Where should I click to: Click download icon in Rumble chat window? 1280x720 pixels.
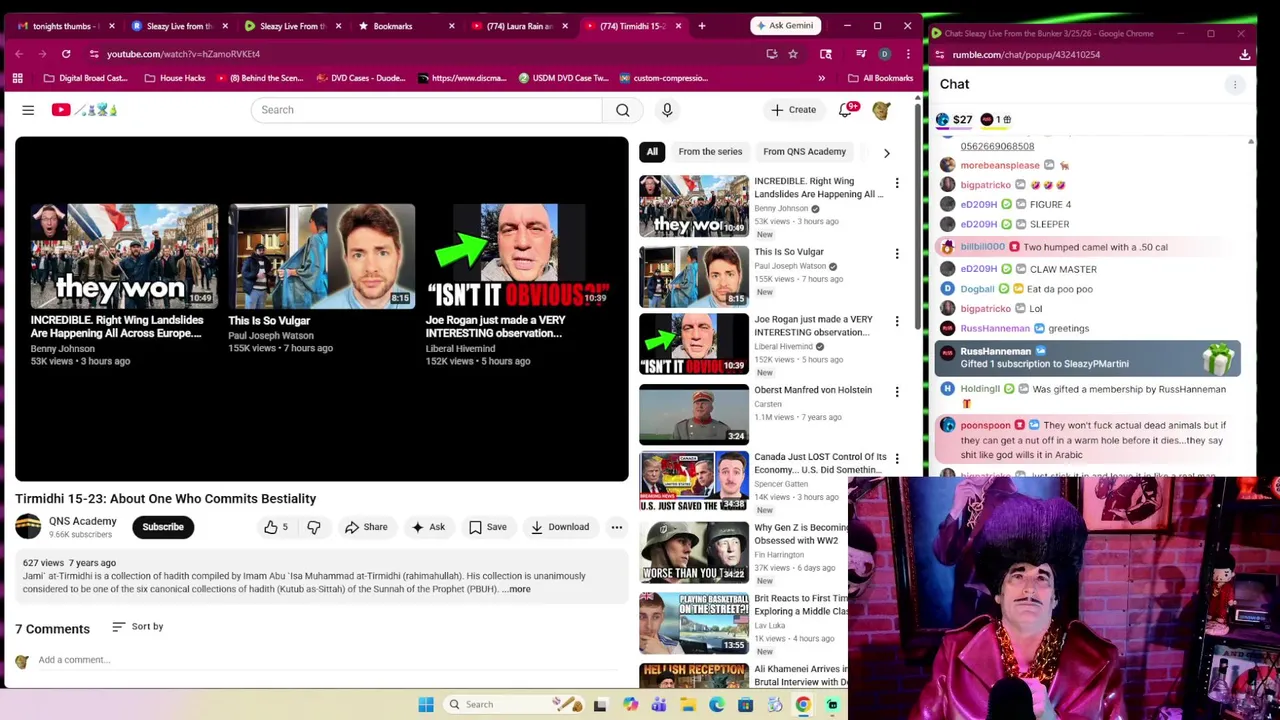click(1245, 55)
